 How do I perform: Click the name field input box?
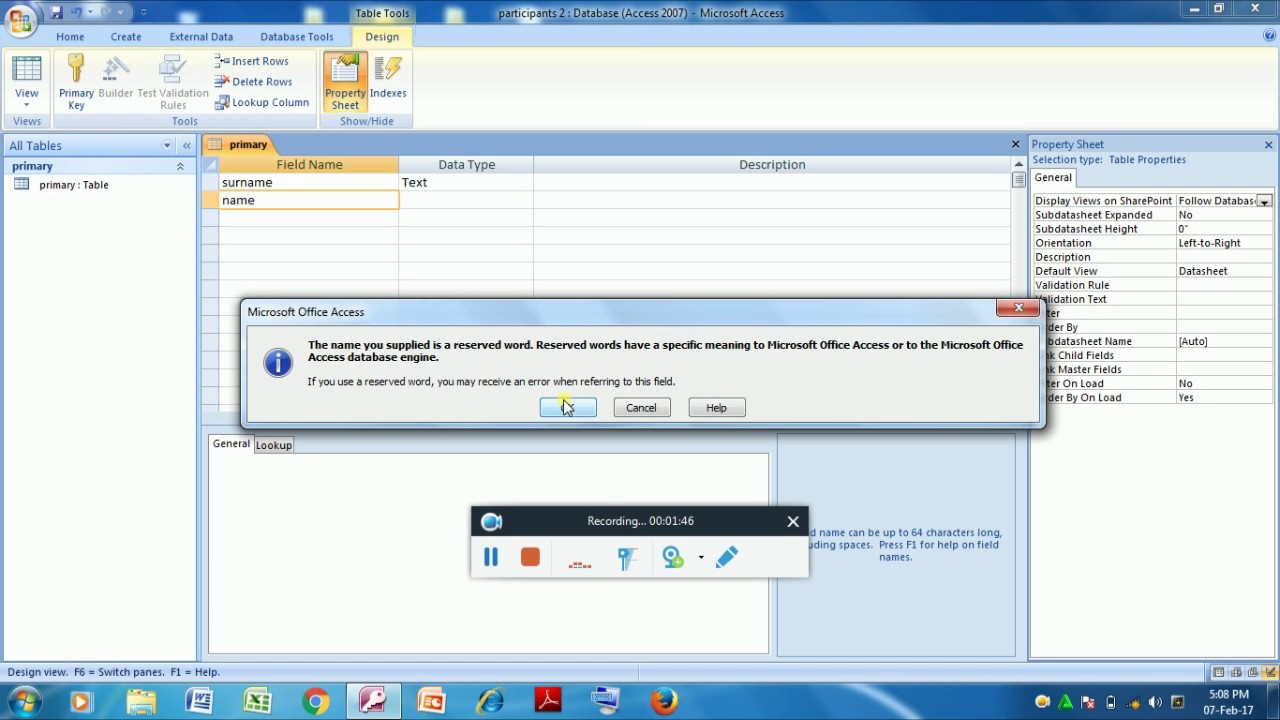coord(309,201)
